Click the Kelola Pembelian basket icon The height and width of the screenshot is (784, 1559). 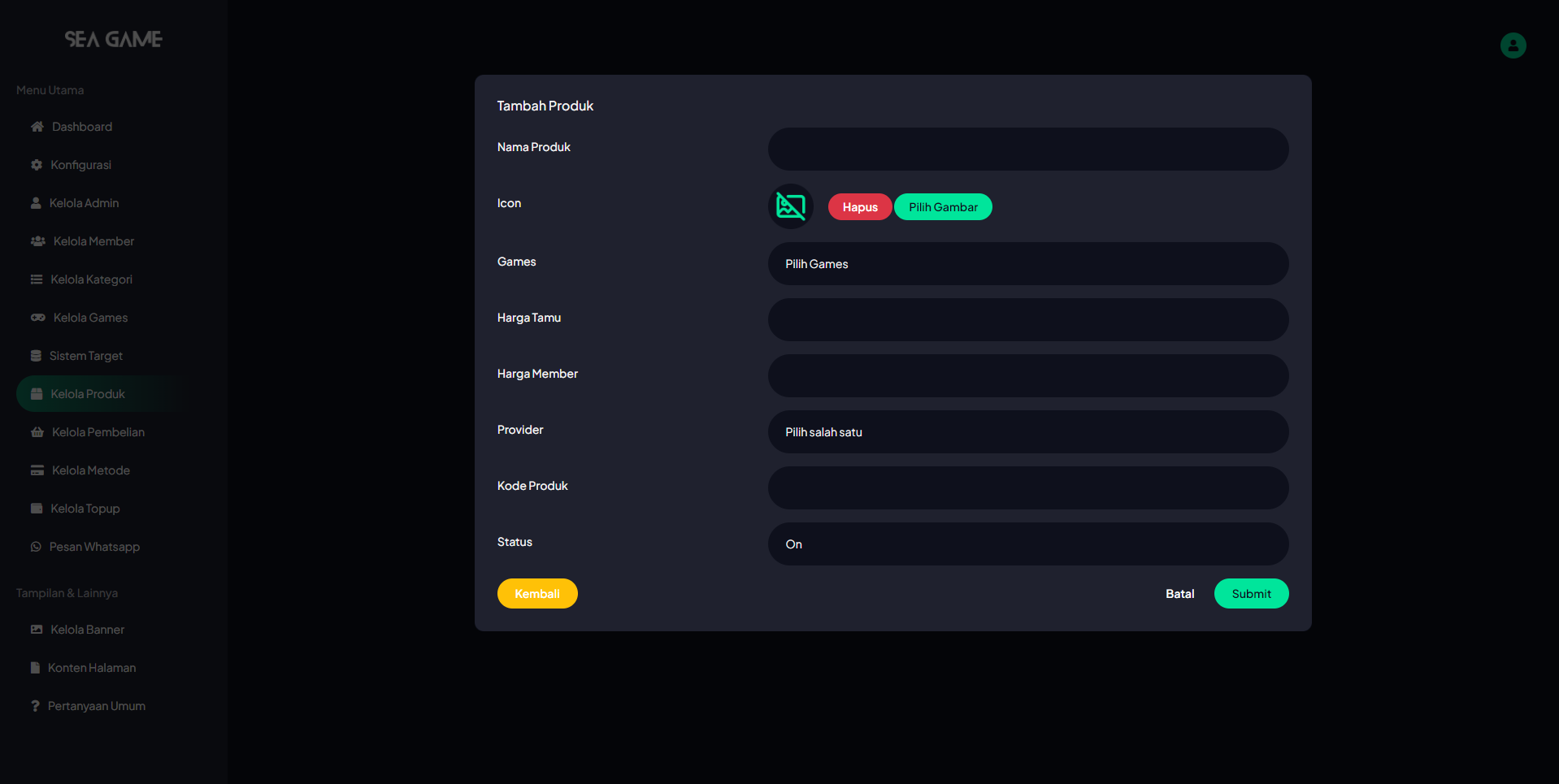click(37, 432)
